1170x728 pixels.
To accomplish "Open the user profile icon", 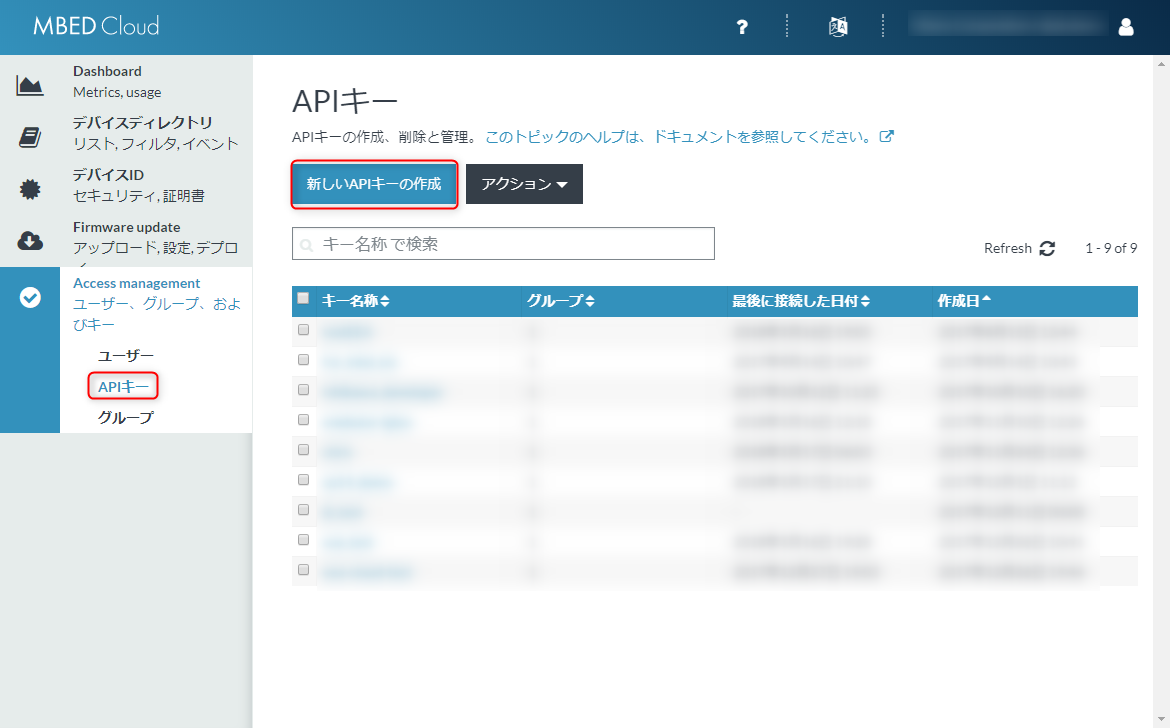I will point(1126,27).
